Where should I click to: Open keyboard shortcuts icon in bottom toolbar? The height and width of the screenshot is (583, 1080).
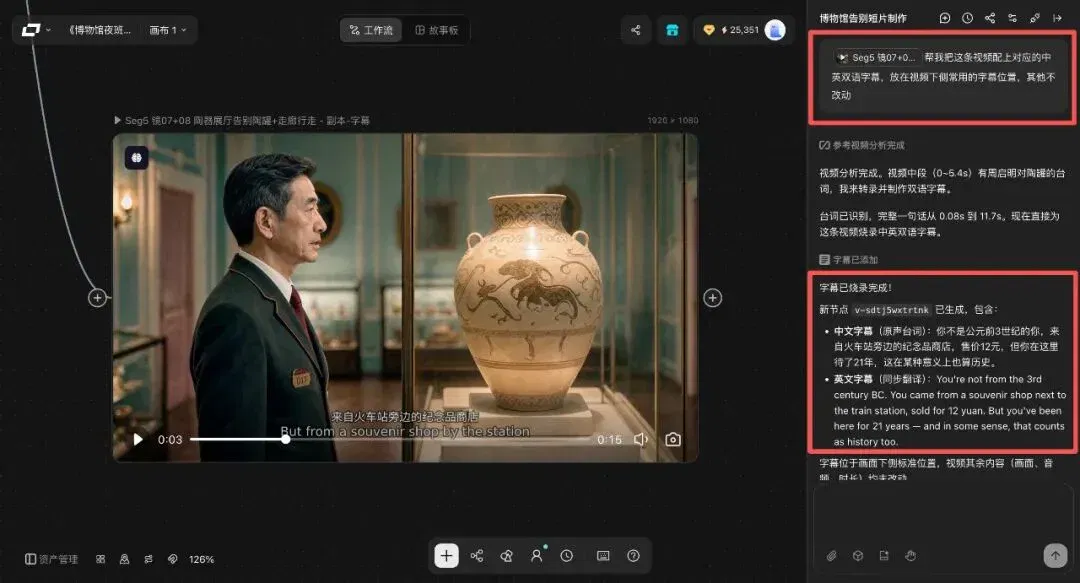[x=603, y=555]
